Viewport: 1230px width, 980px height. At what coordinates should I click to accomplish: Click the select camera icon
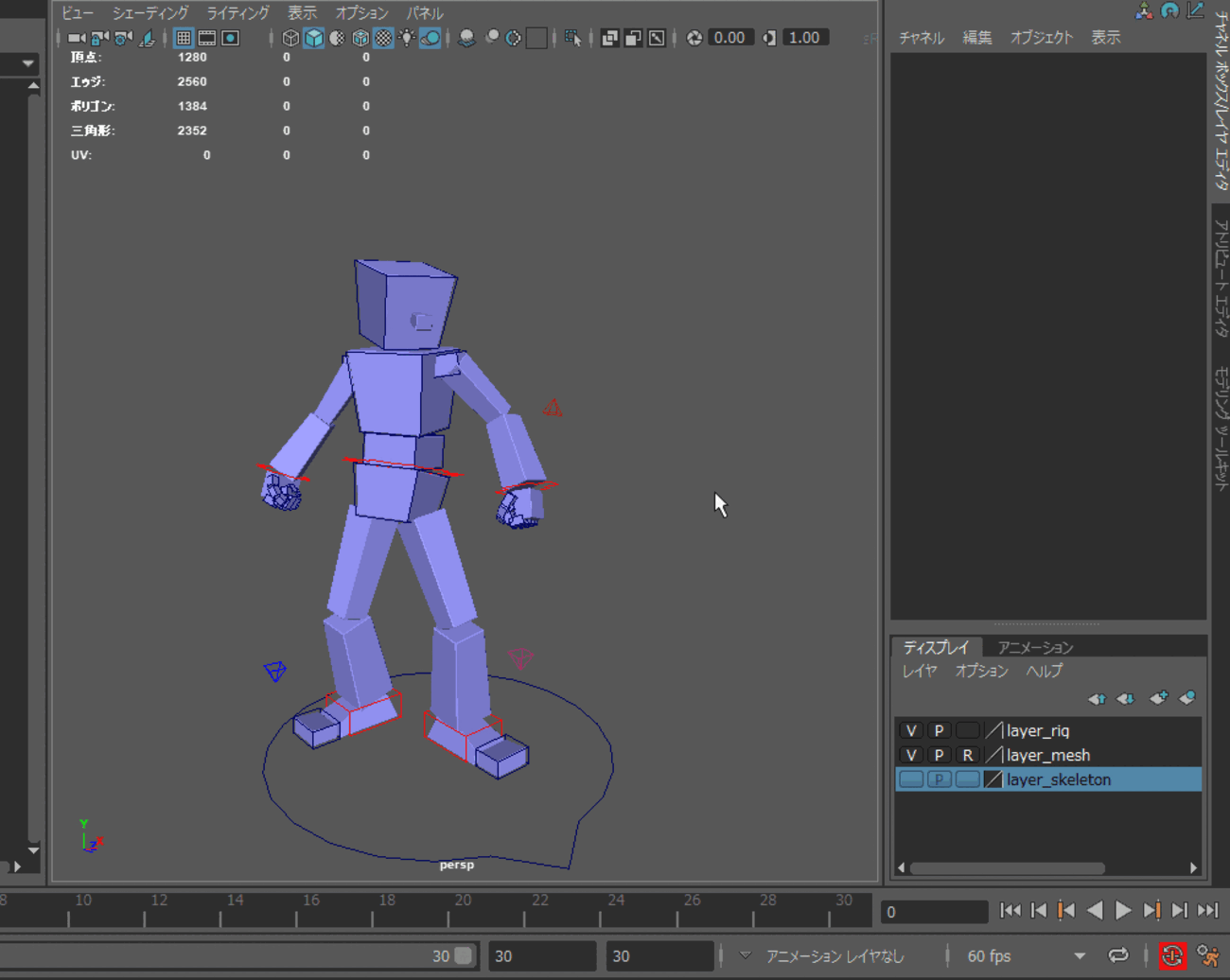click(77, 38)
